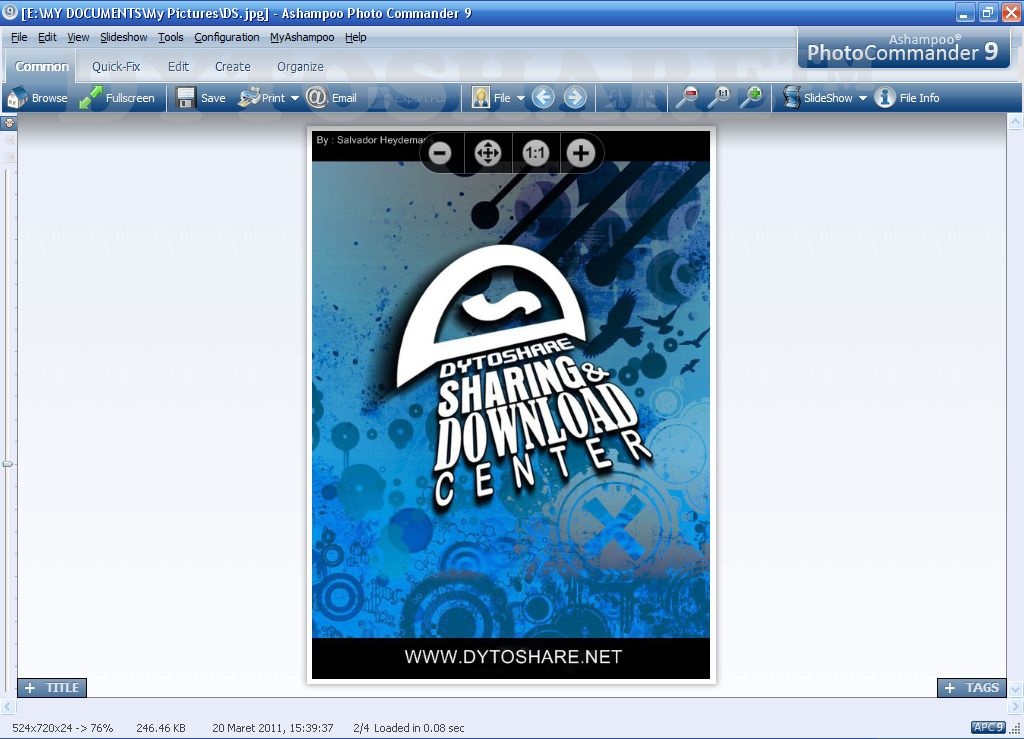This screenshot has height=739, width=1024.
Task: Set toolbar zoom to 1:1 magnifier
Action: coord(719,98)
